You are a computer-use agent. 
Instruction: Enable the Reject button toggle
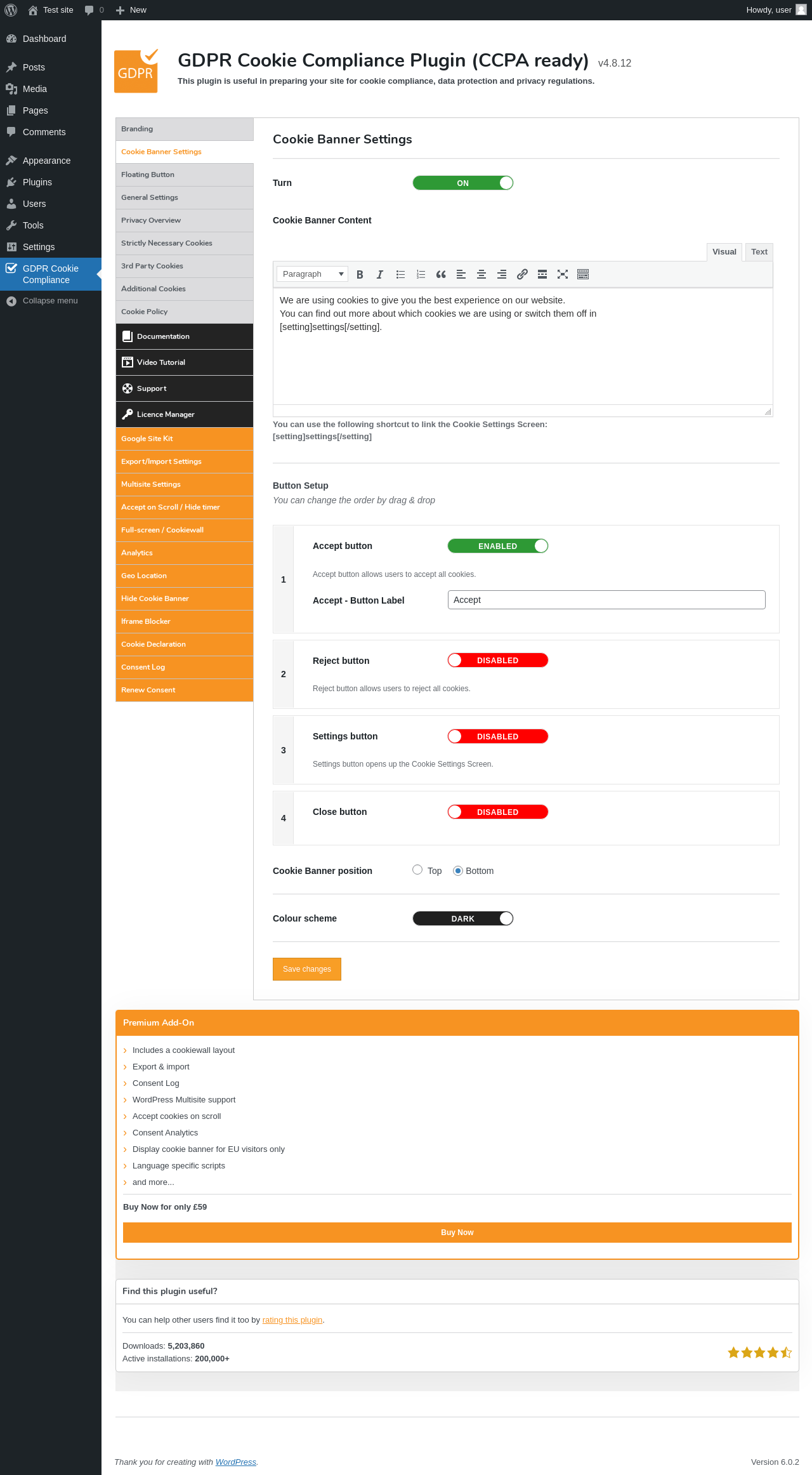pyautogui.click(x=498, y=660)
